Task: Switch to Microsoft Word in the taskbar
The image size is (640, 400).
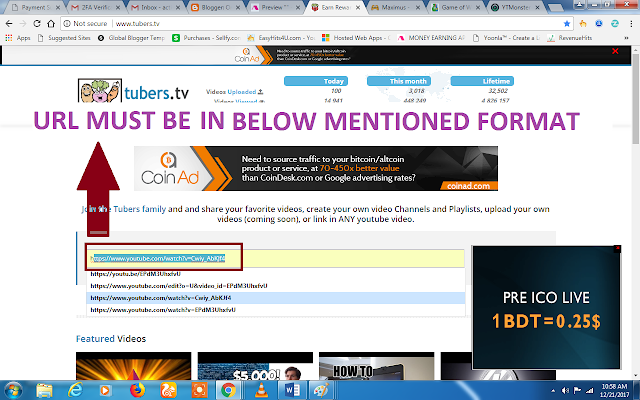Action: pos(292,391)
